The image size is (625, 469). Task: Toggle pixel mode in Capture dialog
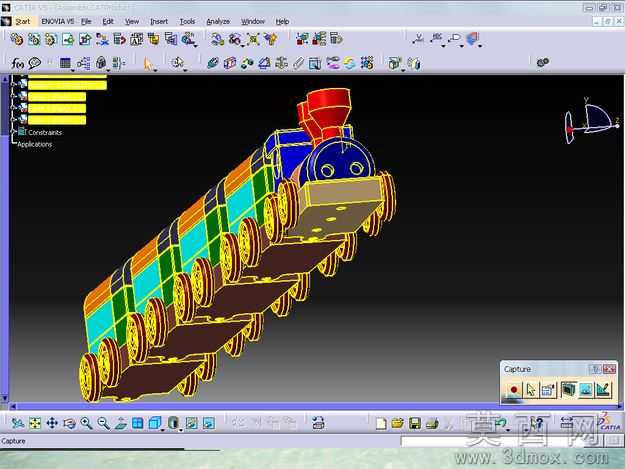click(x=603, y=390)
